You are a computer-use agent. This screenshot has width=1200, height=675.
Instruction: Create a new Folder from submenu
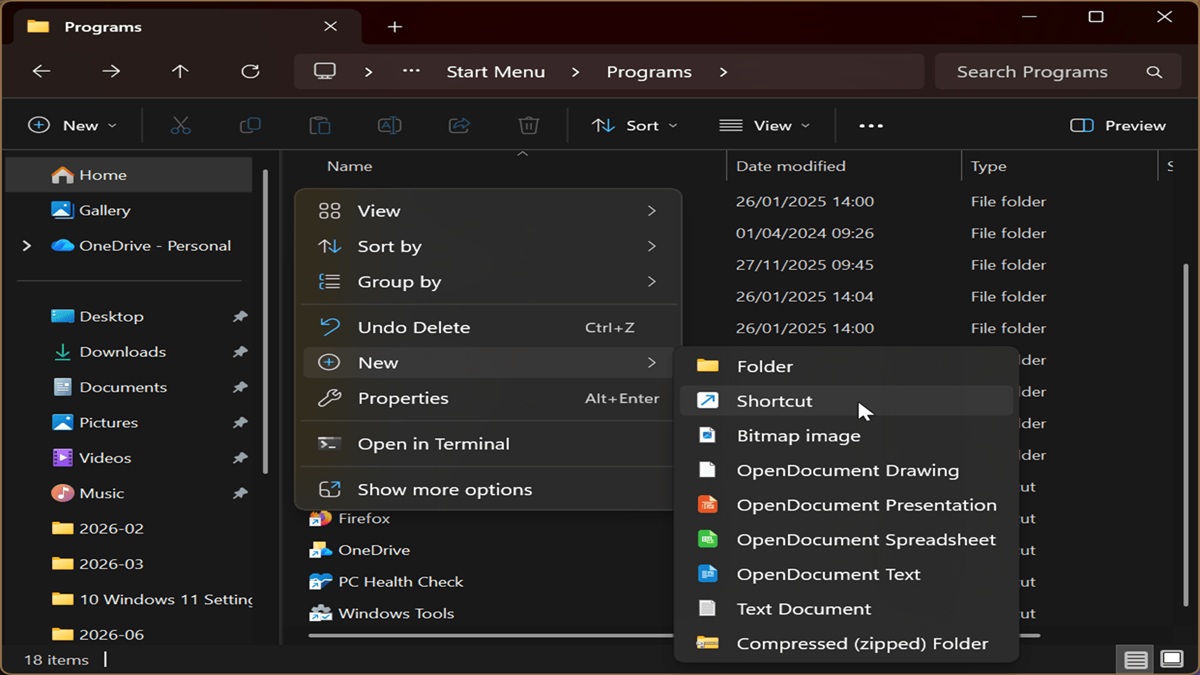[x=847, y=366]
